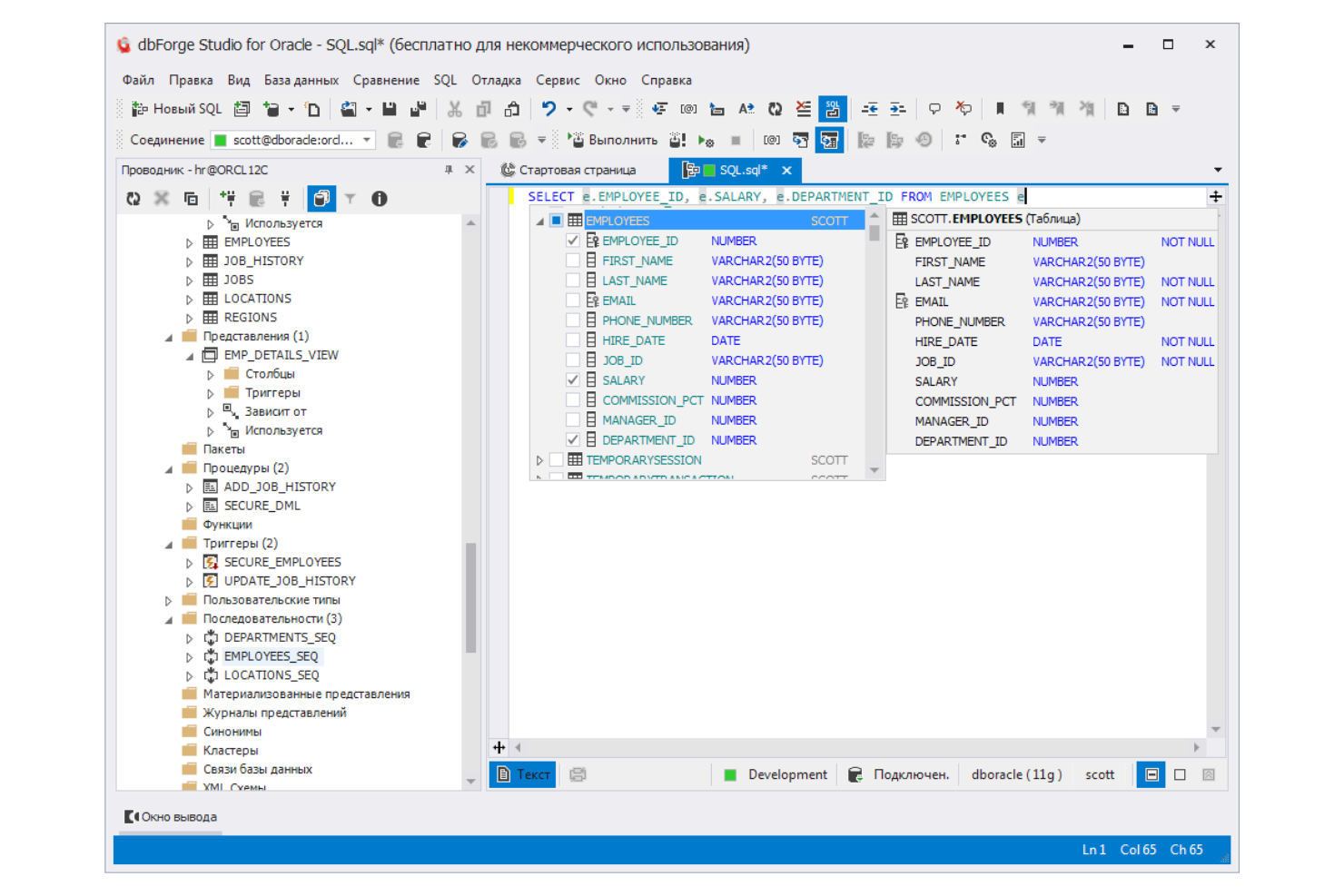Image resolution: width=1344 pixels, height=896 pixels.
Task: Uncheck the EMPLOYEE_ID column checkbox
Action: pos(573,241)
